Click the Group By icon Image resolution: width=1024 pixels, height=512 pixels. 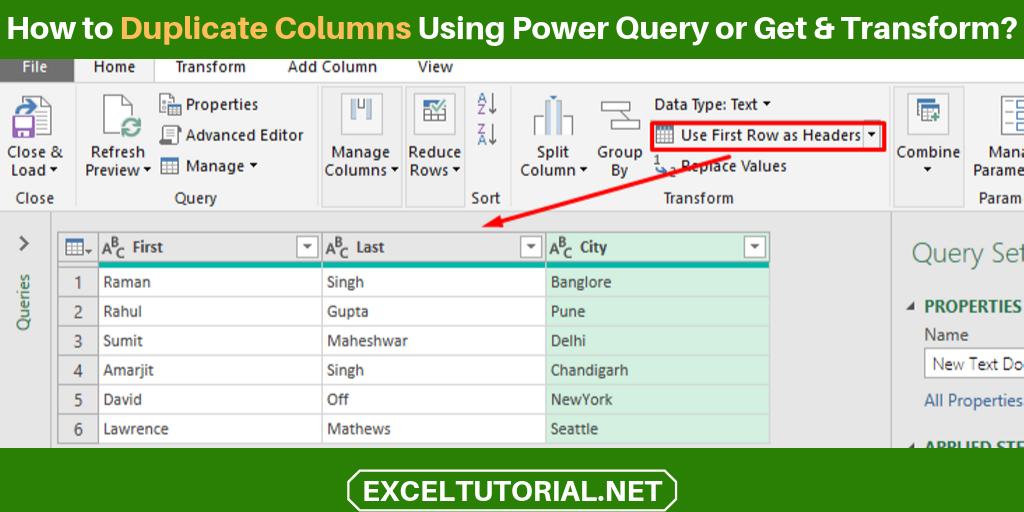620,116
